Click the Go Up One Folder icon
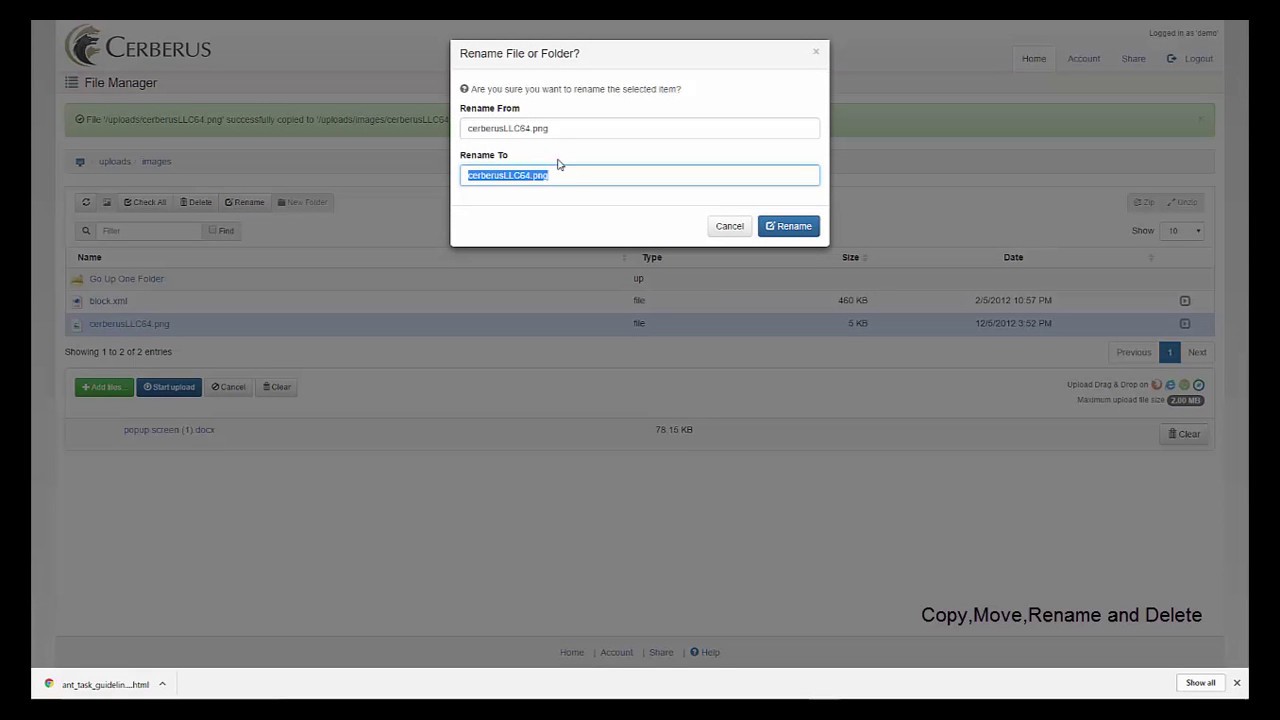The width and height of the screenshot is (1280, 720). pyautogui.click(x=77, y=279)
